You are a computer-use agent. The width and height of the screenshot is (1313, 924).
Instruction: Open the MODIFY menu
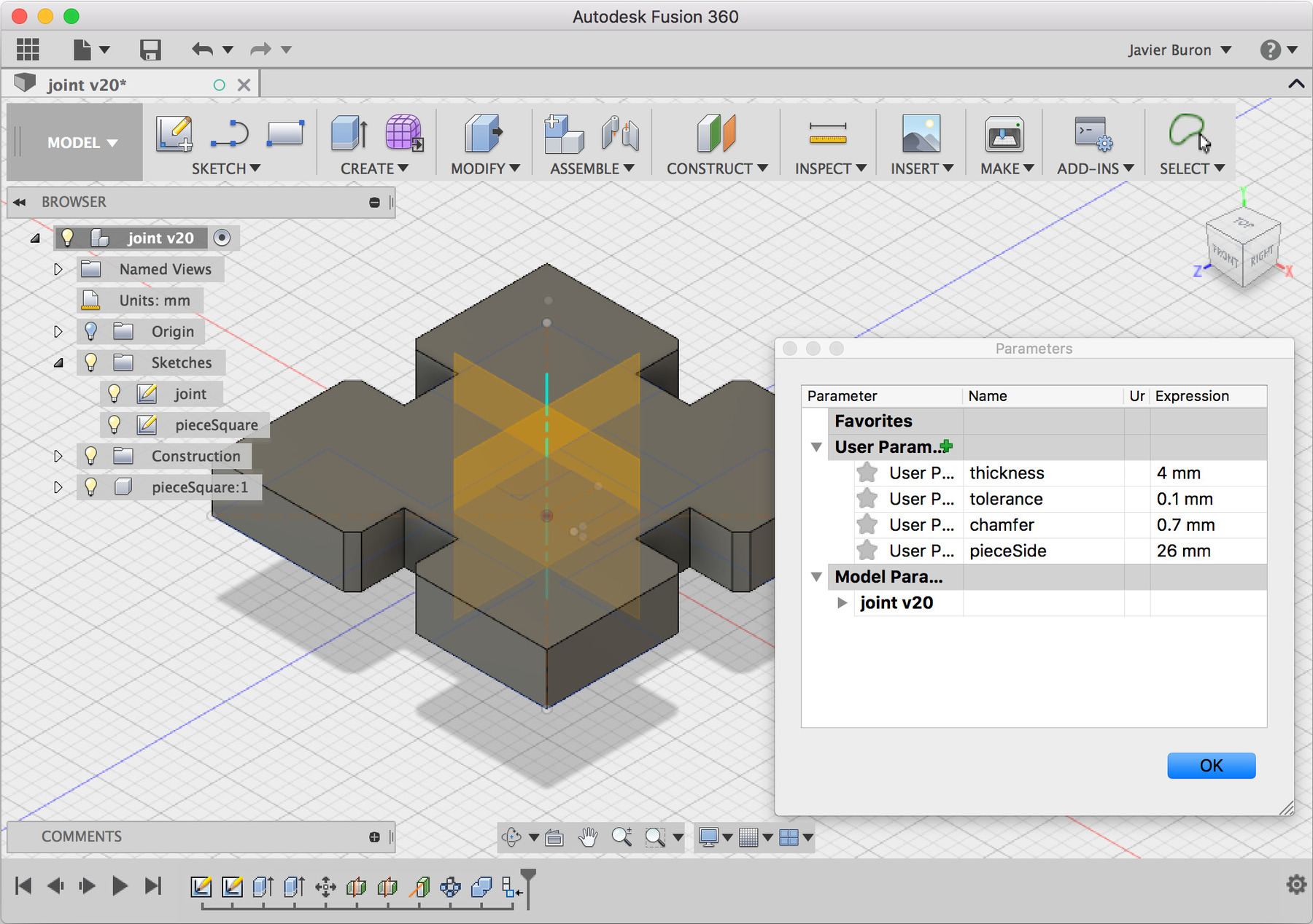click(485, 168)
